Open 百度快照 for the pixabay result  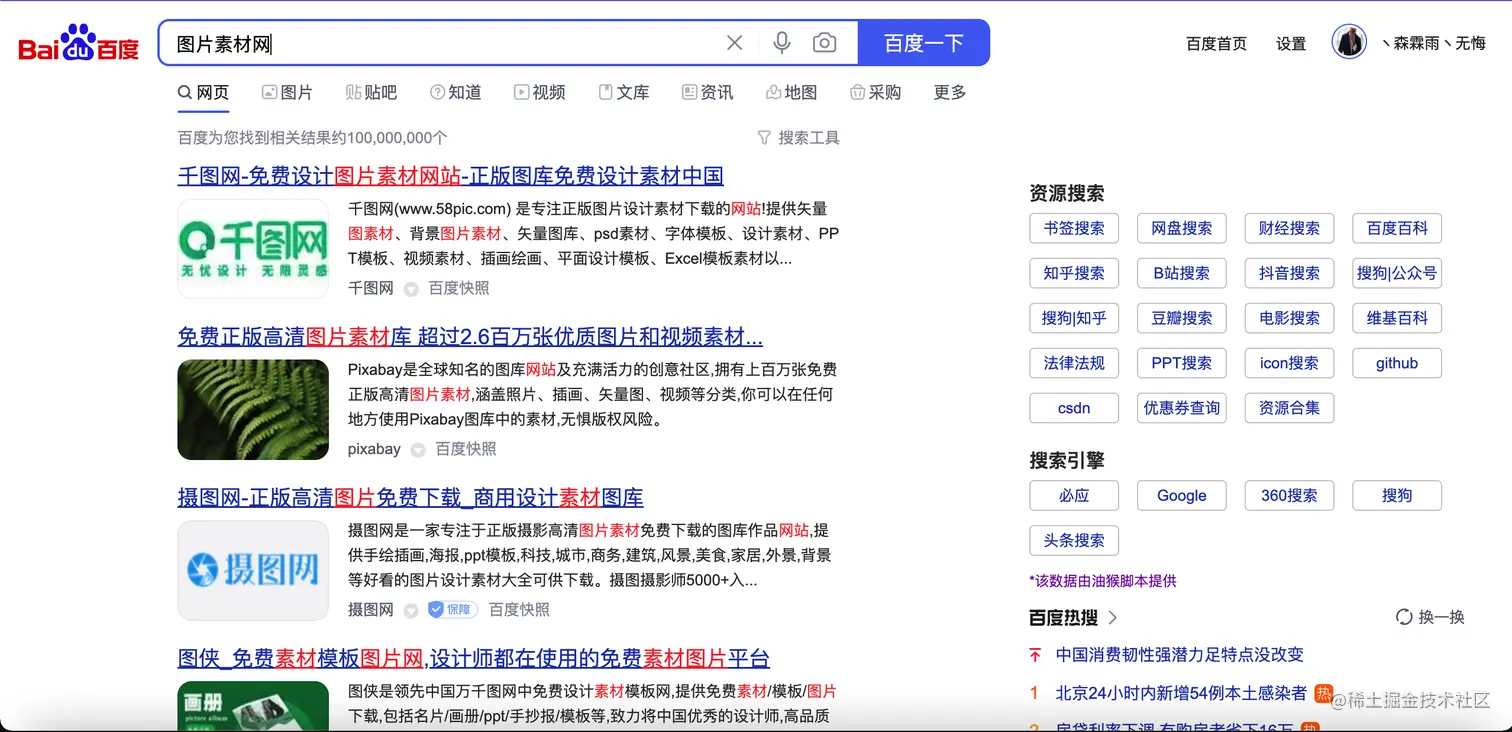[466, 449]
